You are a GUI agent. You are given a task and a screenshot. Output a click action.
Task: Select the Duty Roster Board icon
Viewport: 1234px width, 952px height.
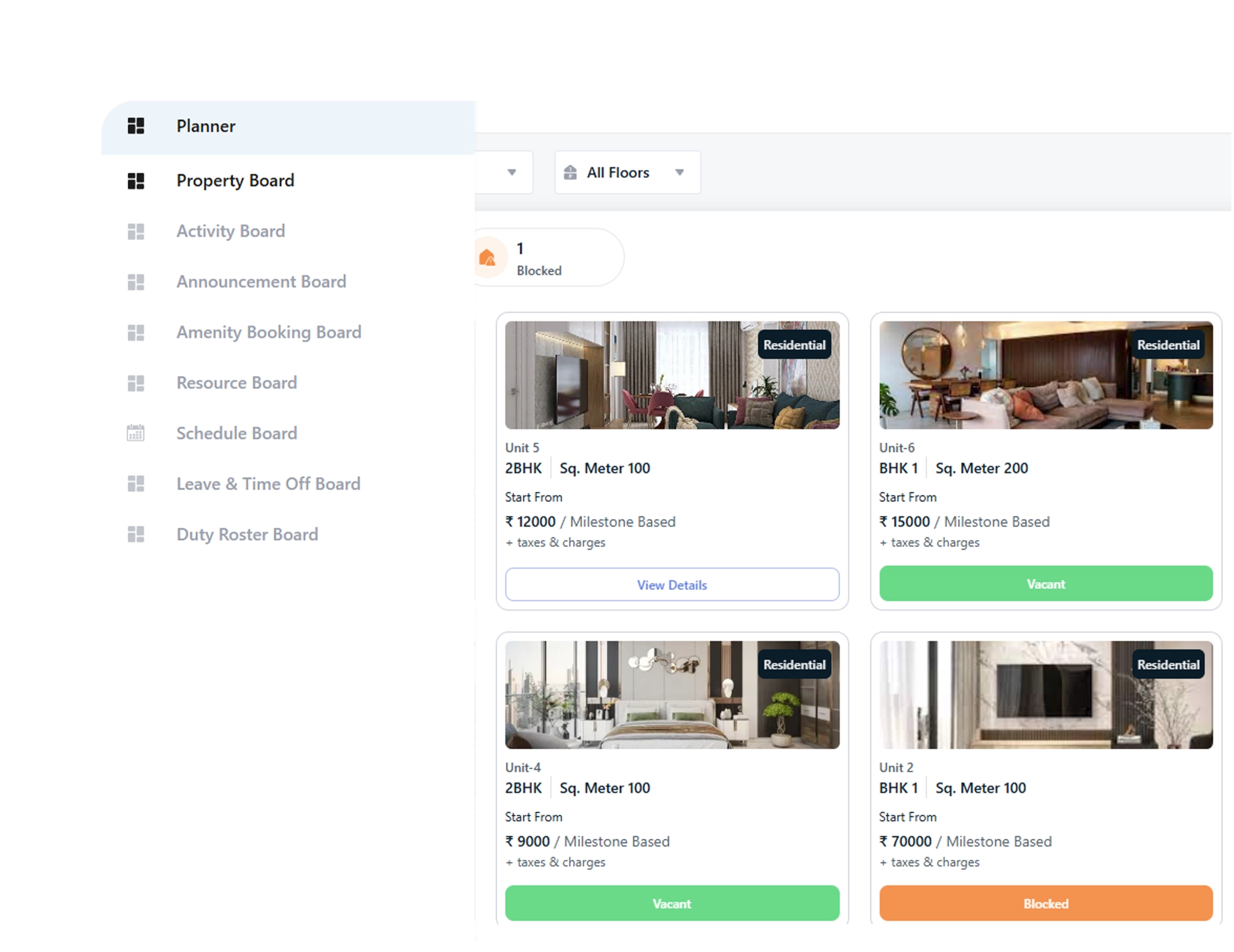(135, 534)
